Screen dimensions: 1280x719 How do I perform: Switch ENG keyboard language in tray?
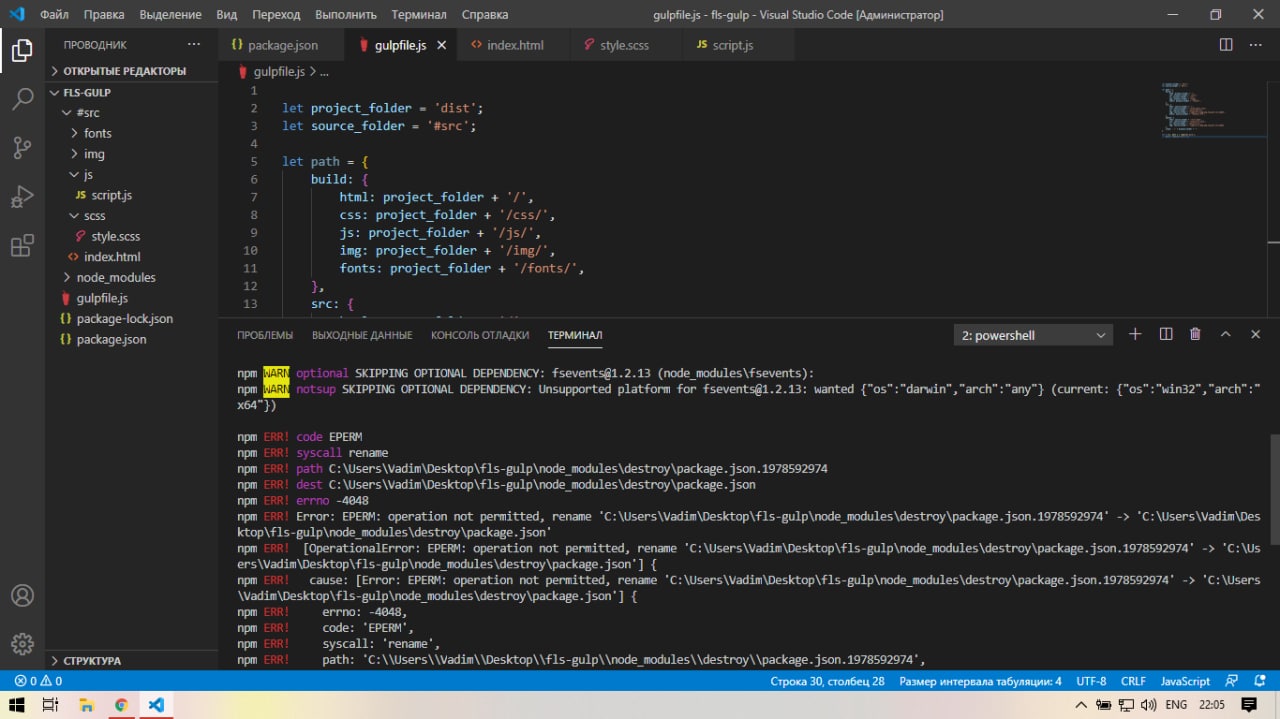(x=1176, y=705)
